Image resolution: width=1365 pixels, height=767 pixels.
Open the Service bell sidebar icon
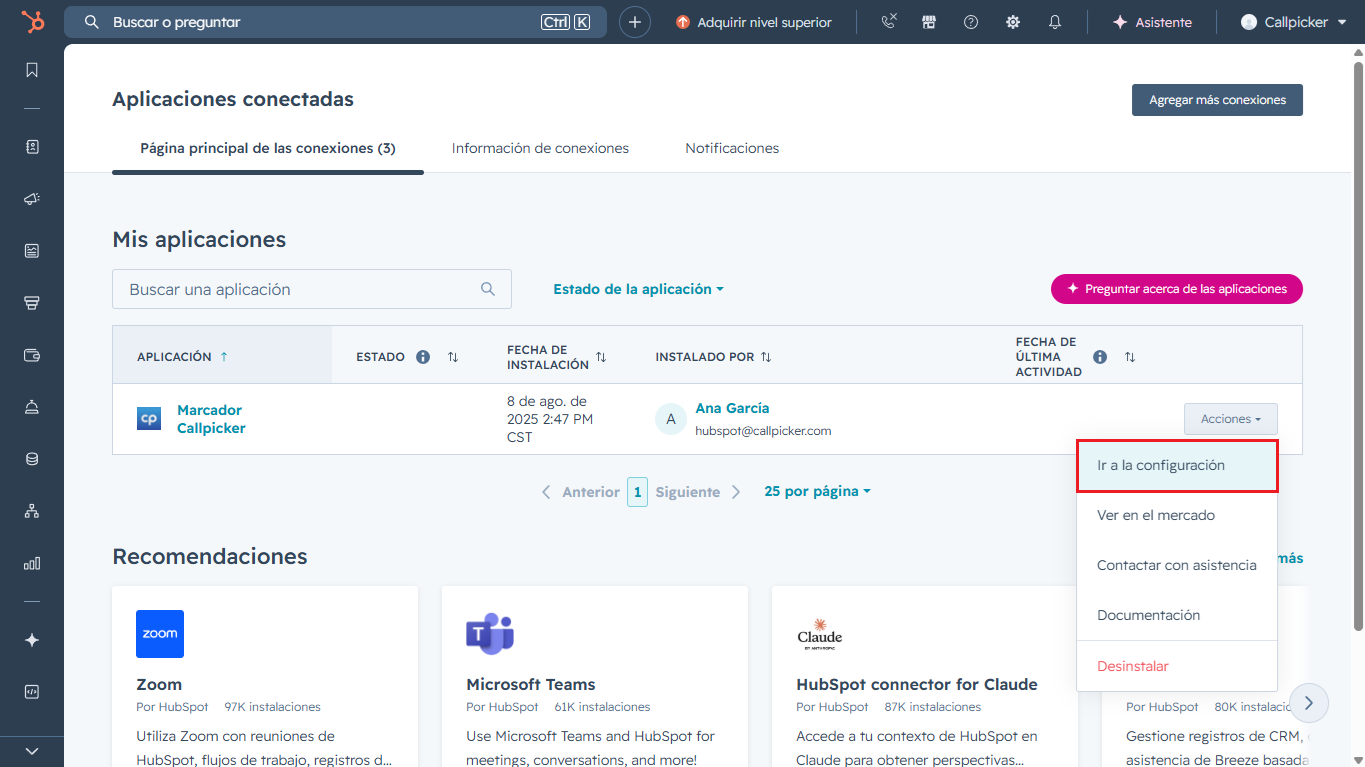click(x=32, y=407)
